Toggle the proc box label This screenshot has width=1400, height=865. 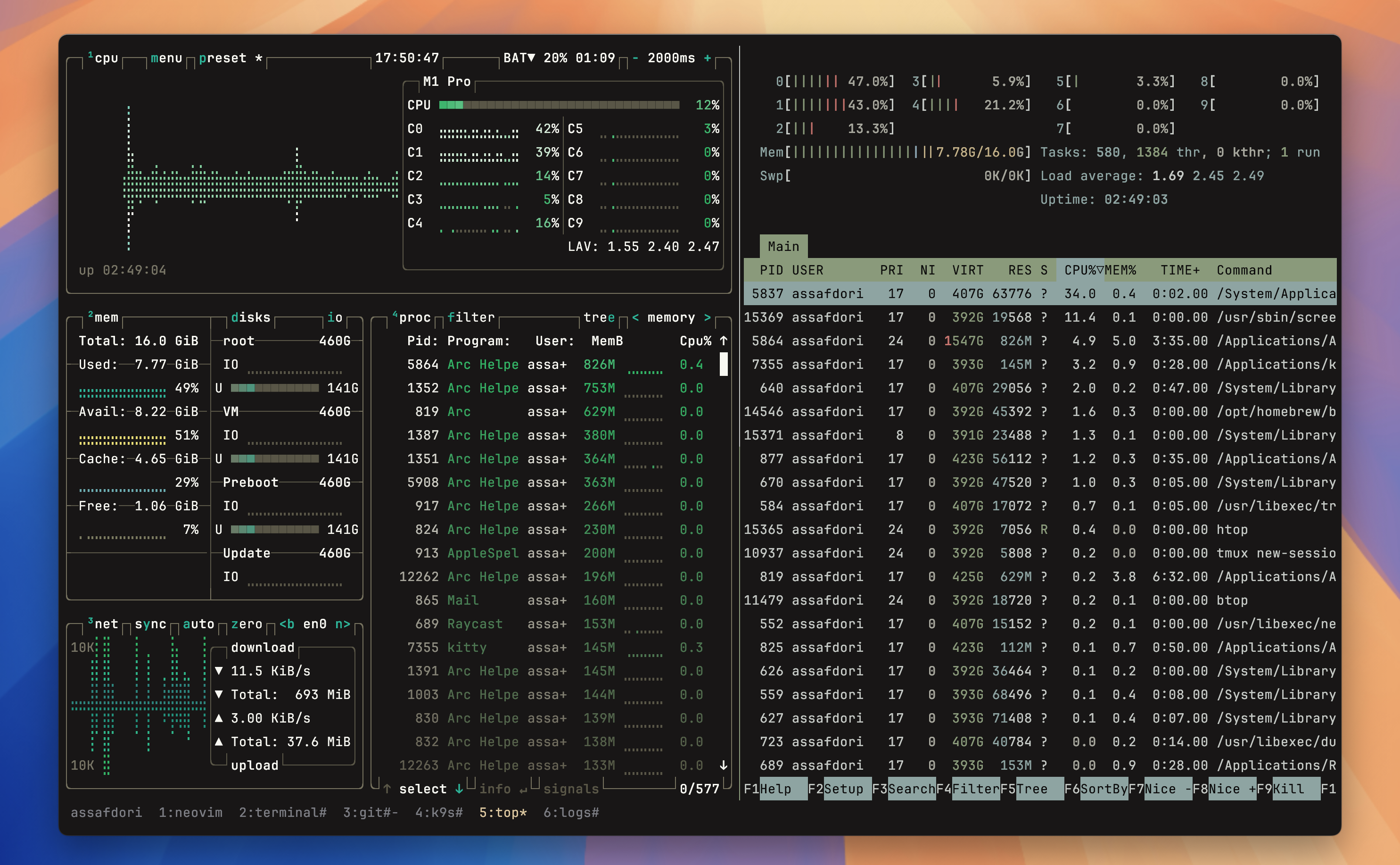click(x=412, y=317)
